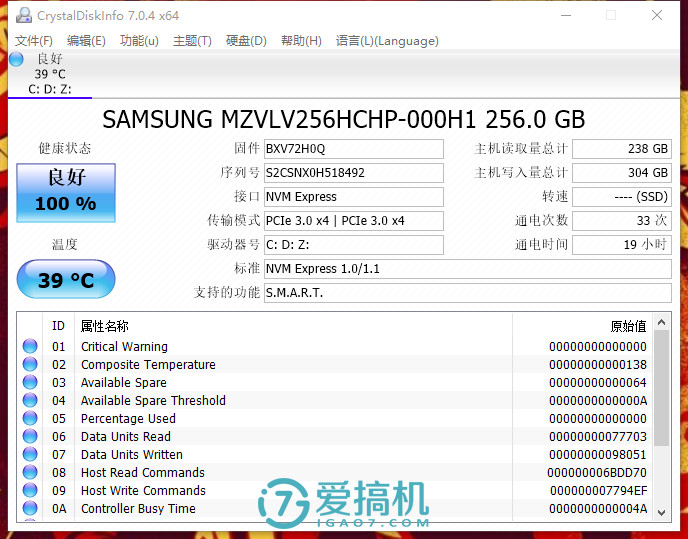Select the Available Spare Threshold attribute name

153,401
